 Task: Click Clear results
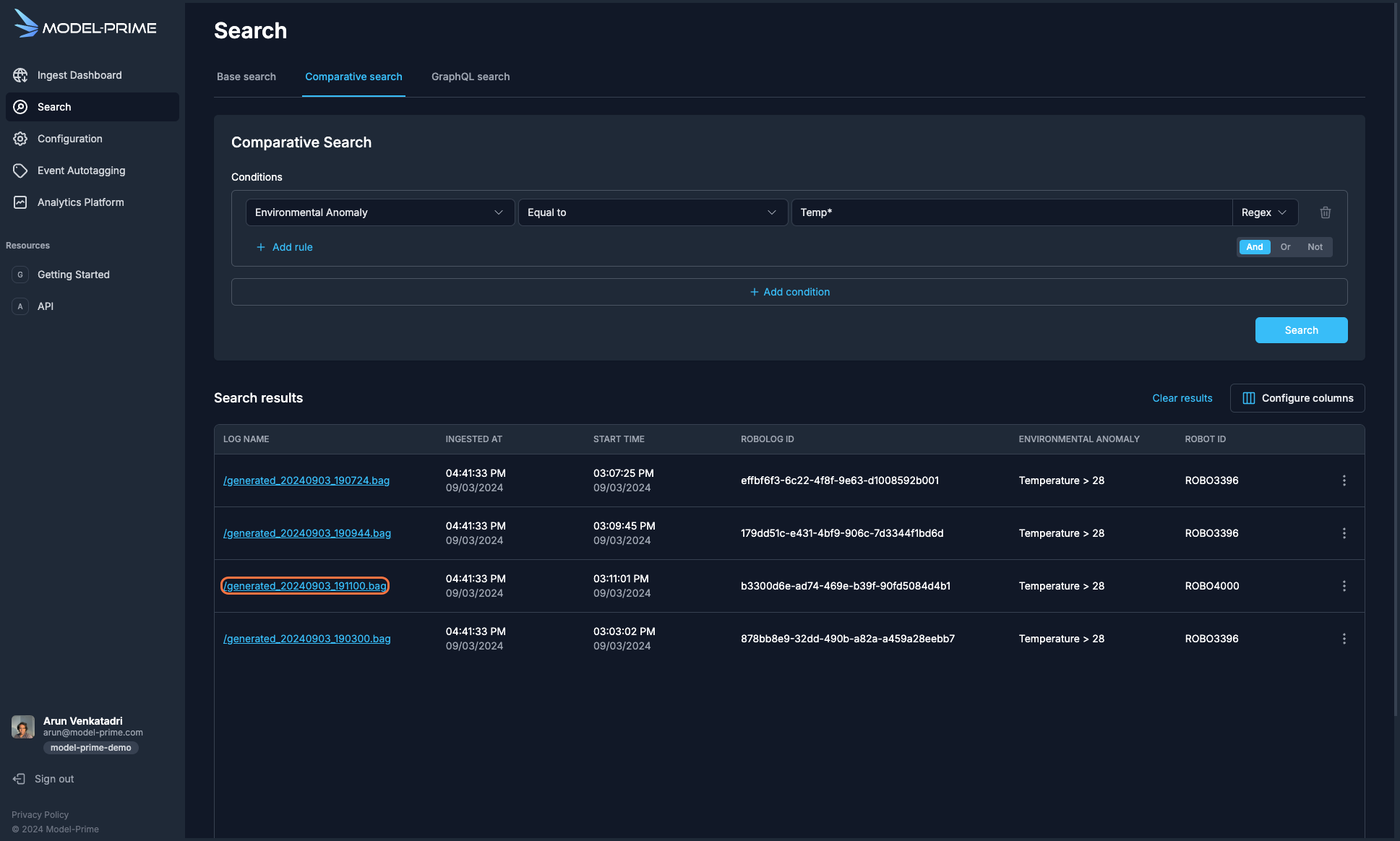tap(1182, 398)
